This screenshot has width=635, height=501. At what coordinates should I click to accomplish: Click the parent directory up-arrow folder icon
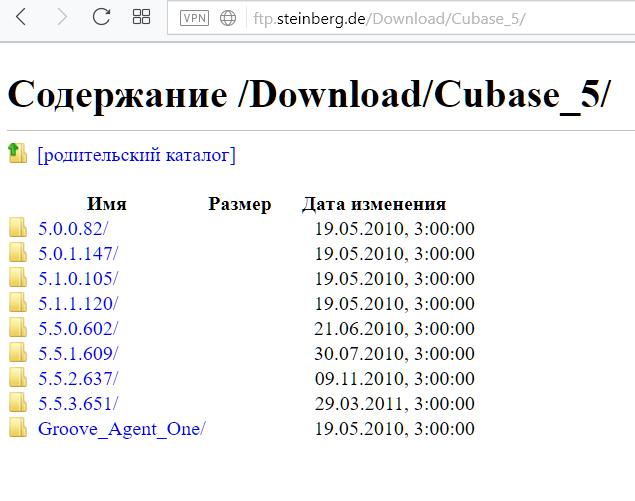pos(17,153)
